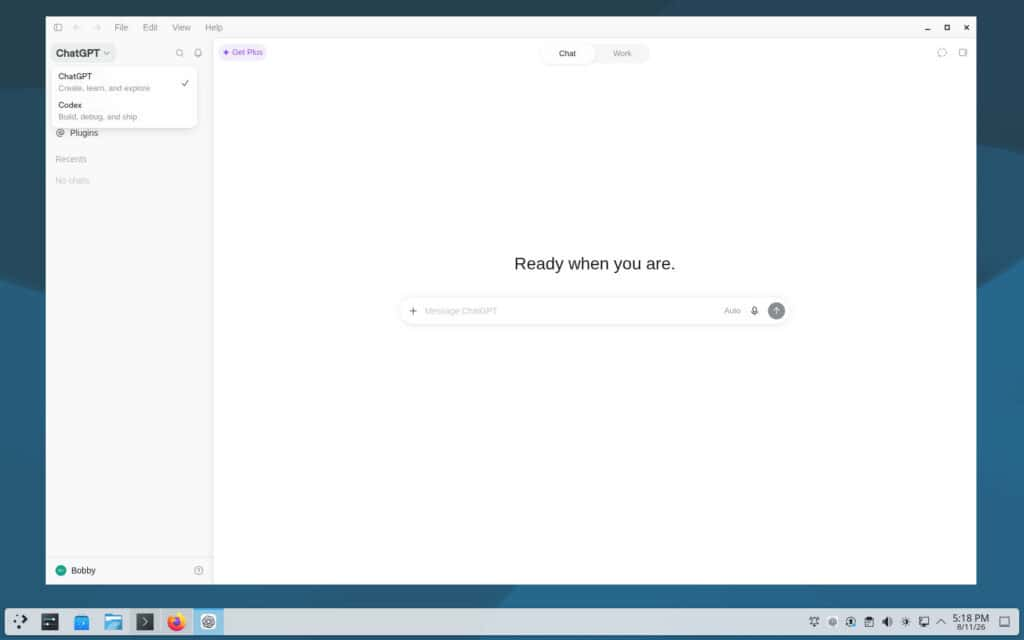1024x640 pixels.
Task: Open the Konsole terminal from taskbar
Action: (x=145, y=622)
